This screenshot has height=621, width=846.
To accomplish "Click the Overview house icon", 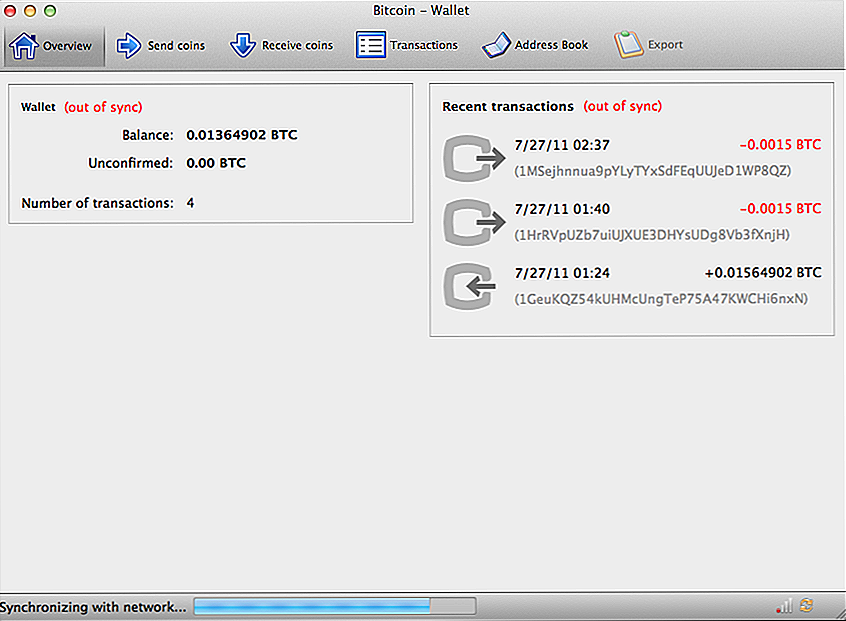I will (x=24, y=45).
